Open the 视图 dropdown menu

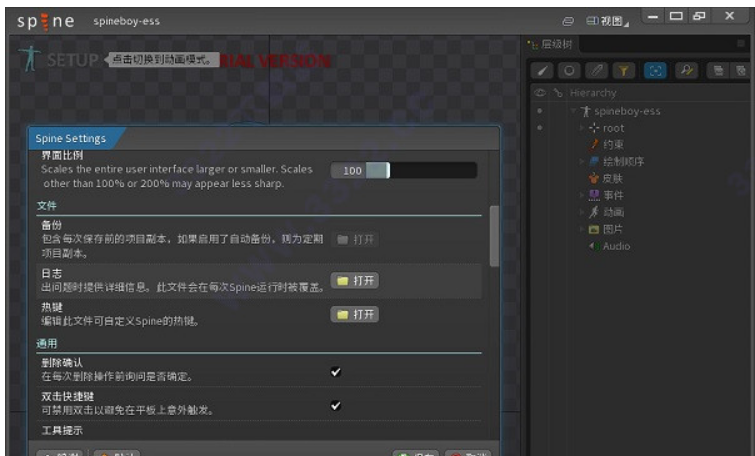coord(608,21)
